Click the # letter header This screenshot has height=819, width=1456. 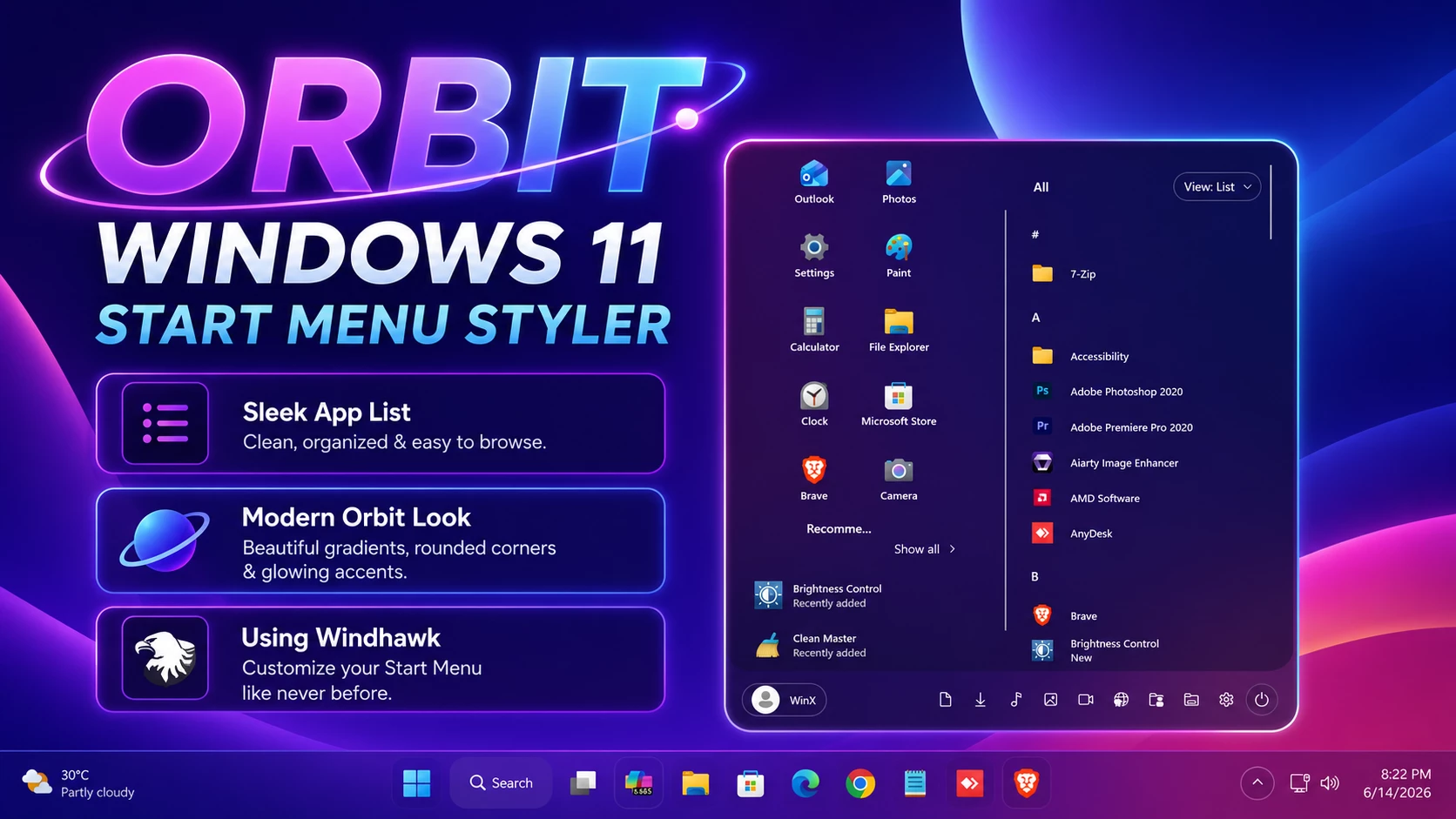coord(1035,234)
